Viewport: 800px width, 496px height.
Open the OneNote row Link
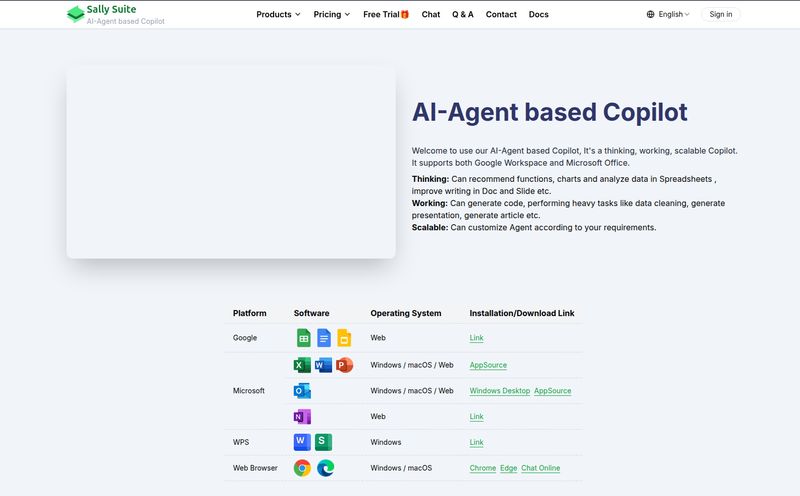pyautogui.click(x=476, y=416)
